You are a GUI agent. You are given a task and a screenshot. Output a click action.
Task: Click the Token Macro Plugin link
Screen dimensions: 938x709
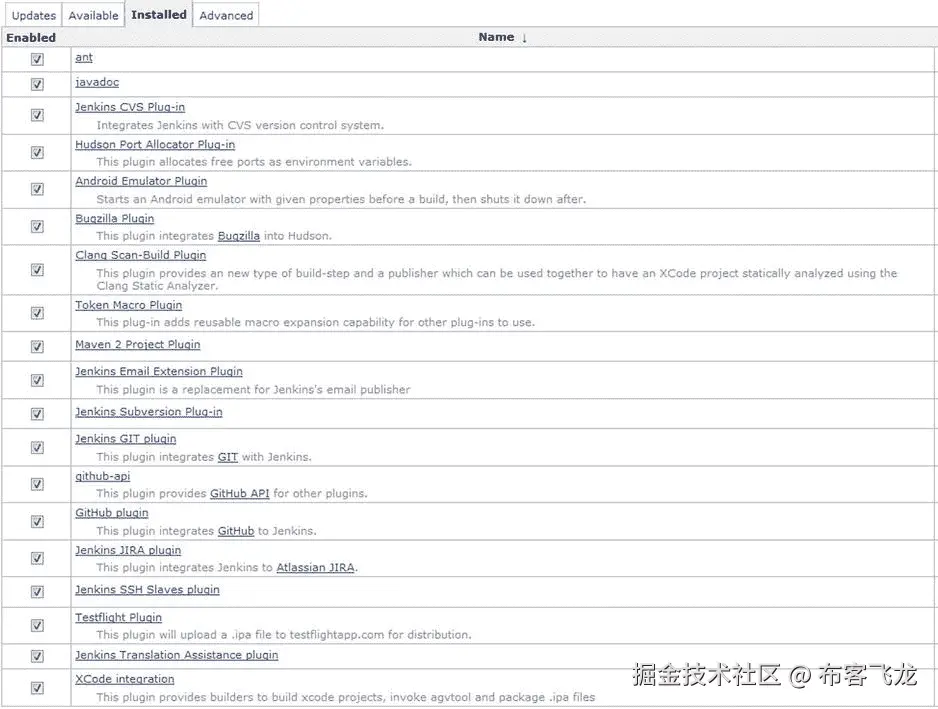pos(129,305)
